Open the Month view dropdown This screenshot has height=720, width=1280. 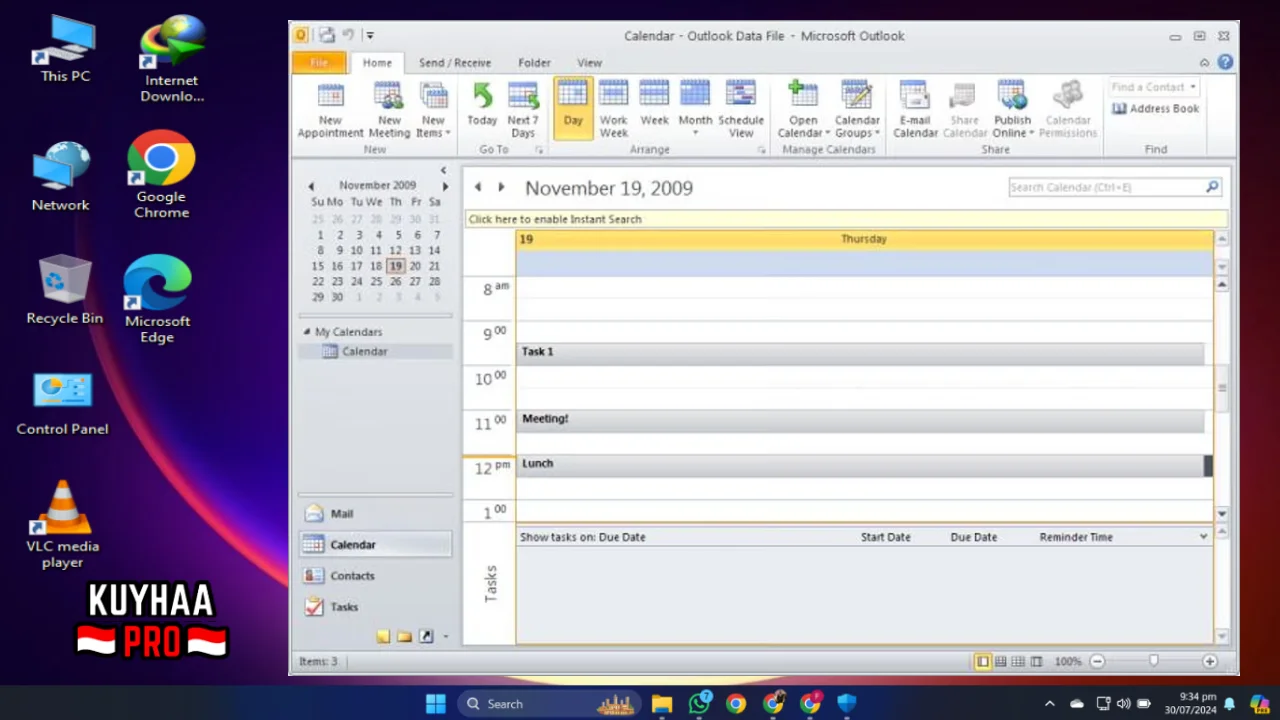pyautogui.click(x=695, y=110)
